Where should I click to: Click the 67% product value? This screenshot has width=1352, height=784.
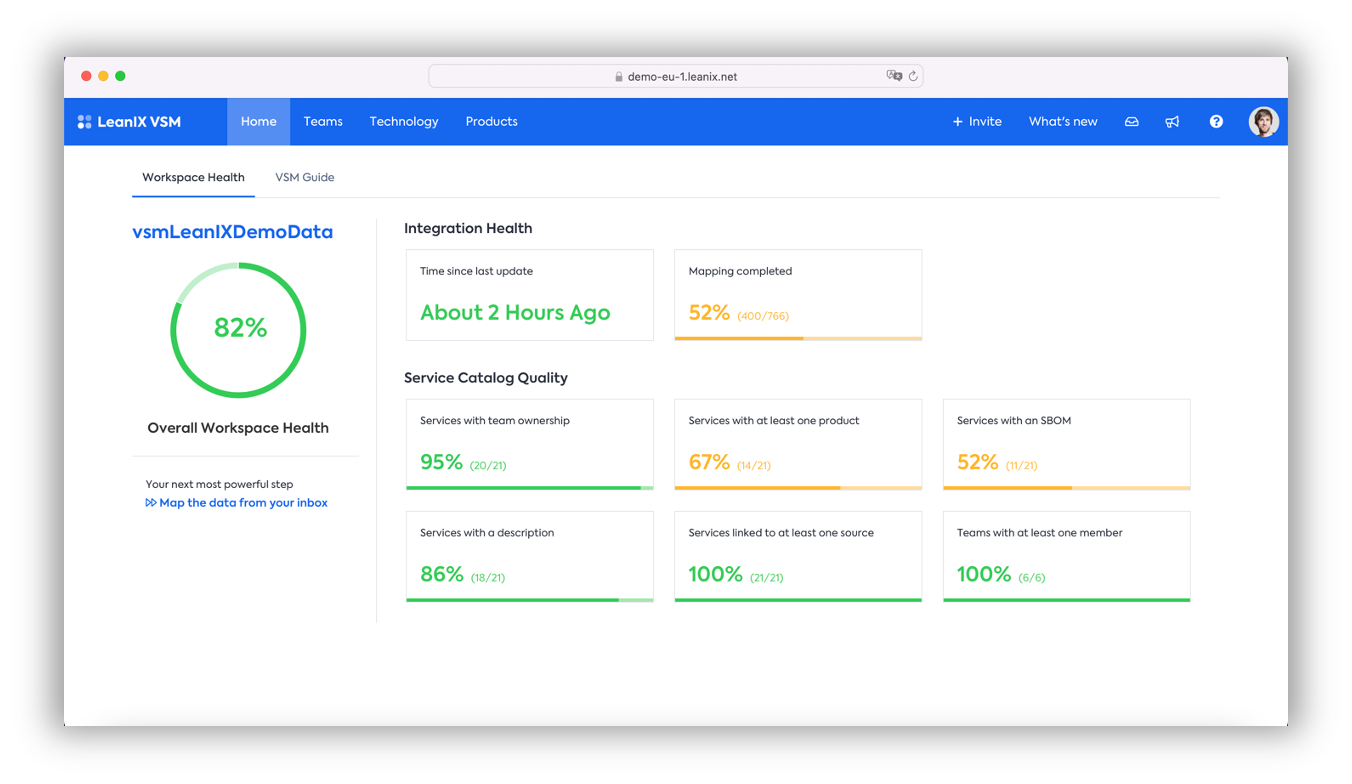[x=709, y=462]
